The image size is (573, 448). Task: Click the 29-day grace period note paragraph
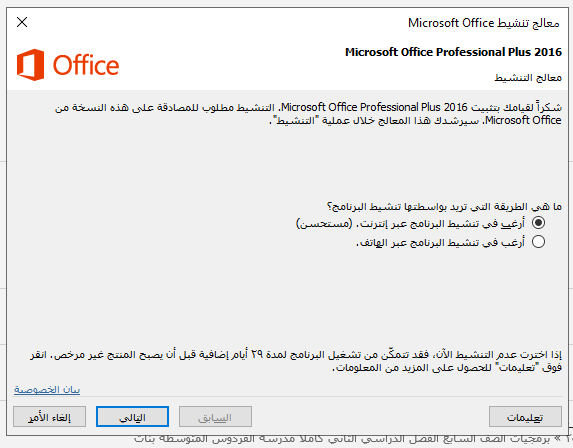click(296, 361)
